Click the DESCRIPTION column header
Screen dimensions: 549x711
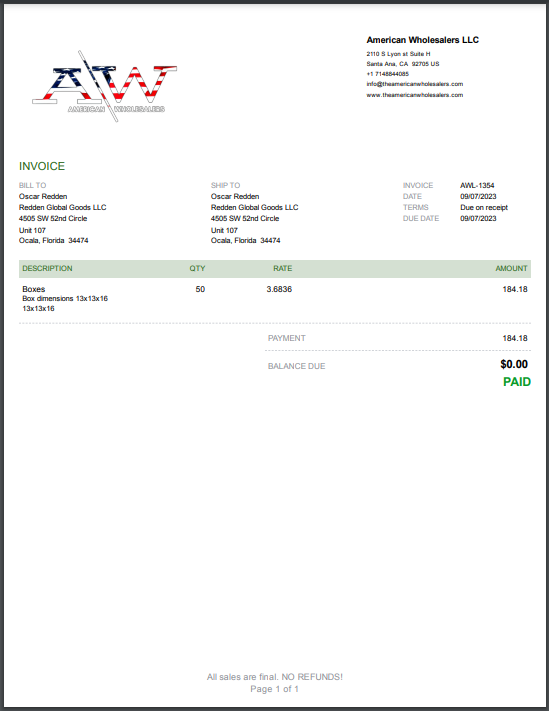(47, 268)
